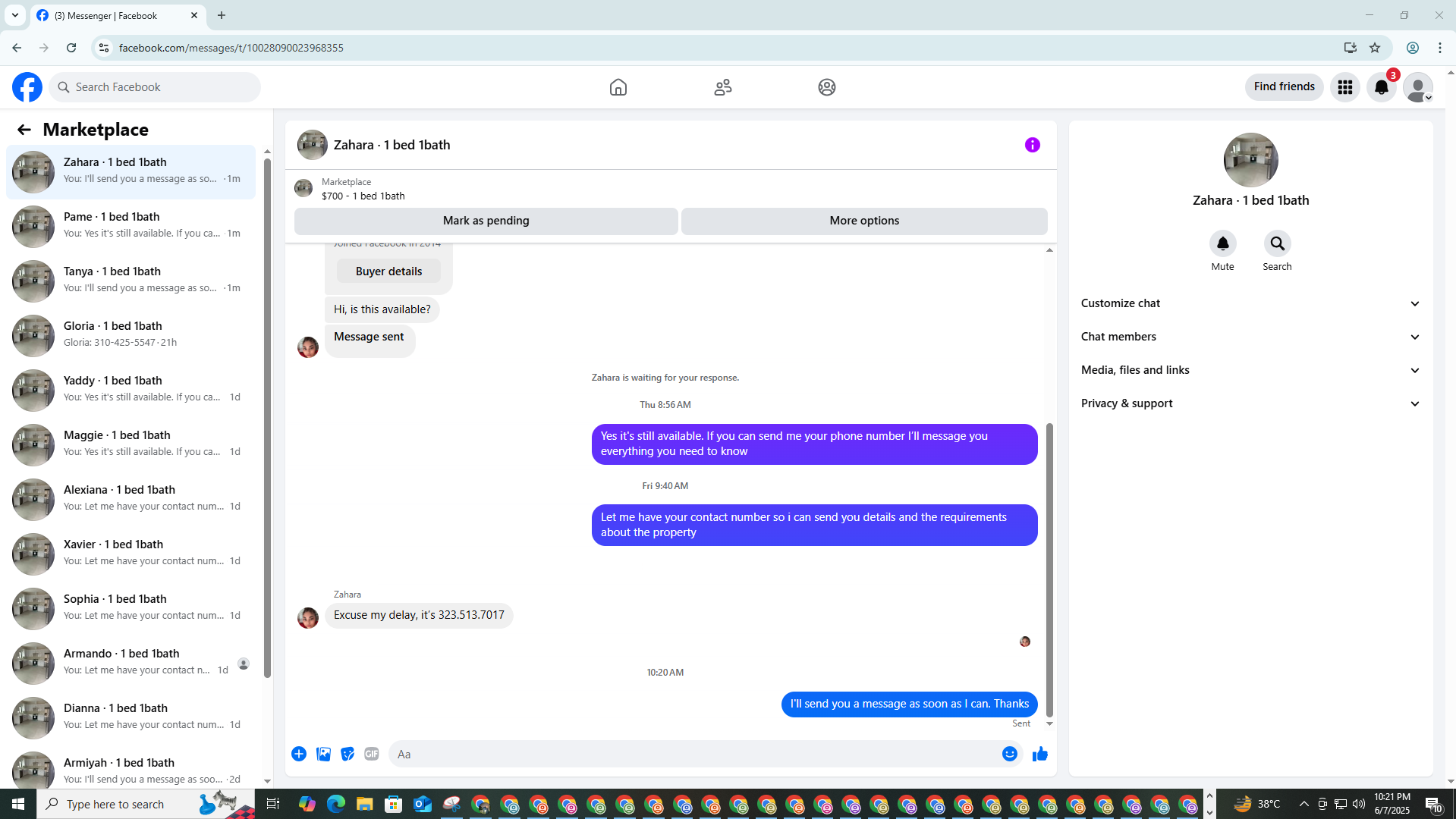Screen dimensions: 1456x819
Task: Expand Chat members section
Action: click(x=1250, y=337)
